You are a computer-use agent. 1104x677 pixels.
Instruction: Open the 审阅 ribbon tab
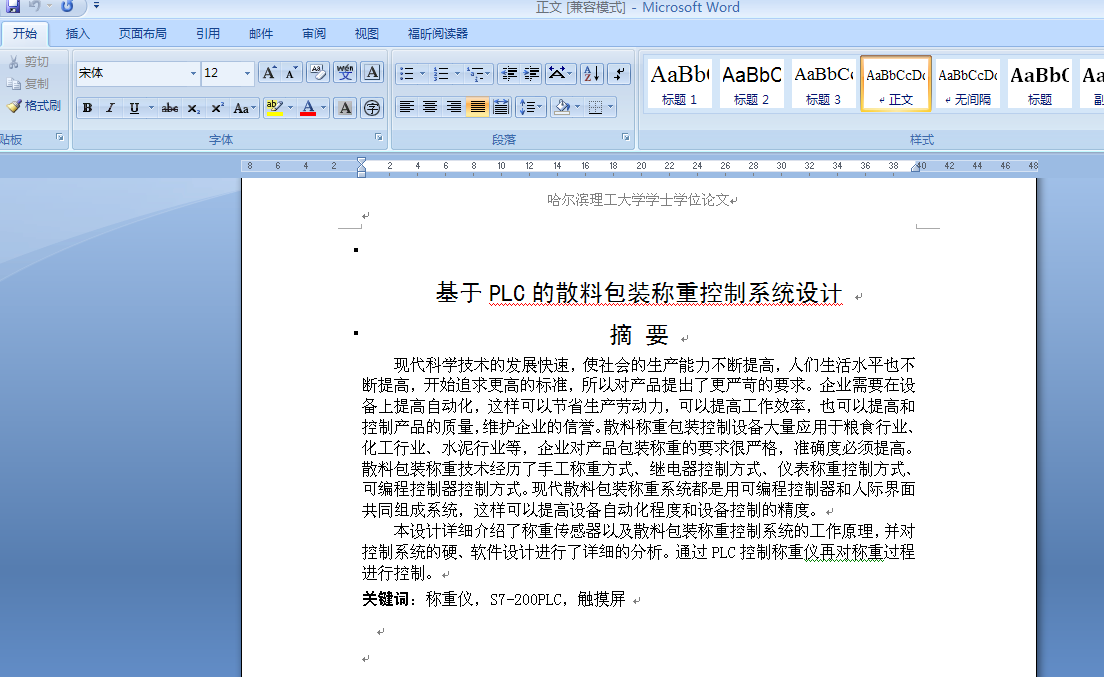(314, 33)
